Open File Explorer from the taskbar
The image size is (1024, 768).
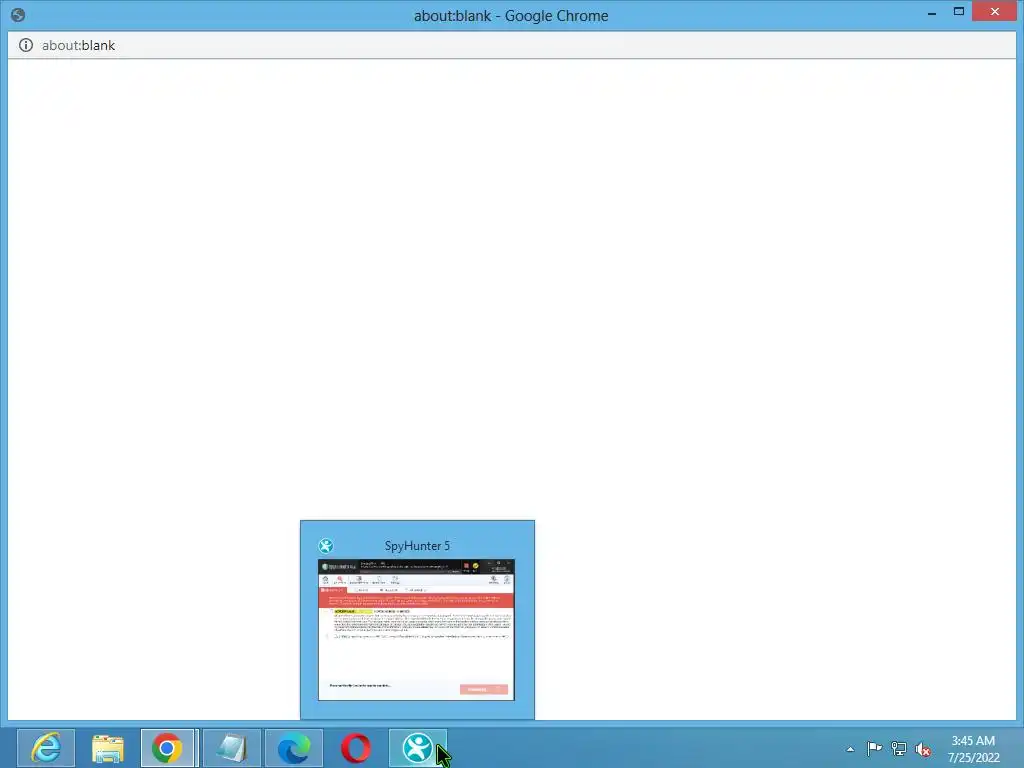(108, 748)
